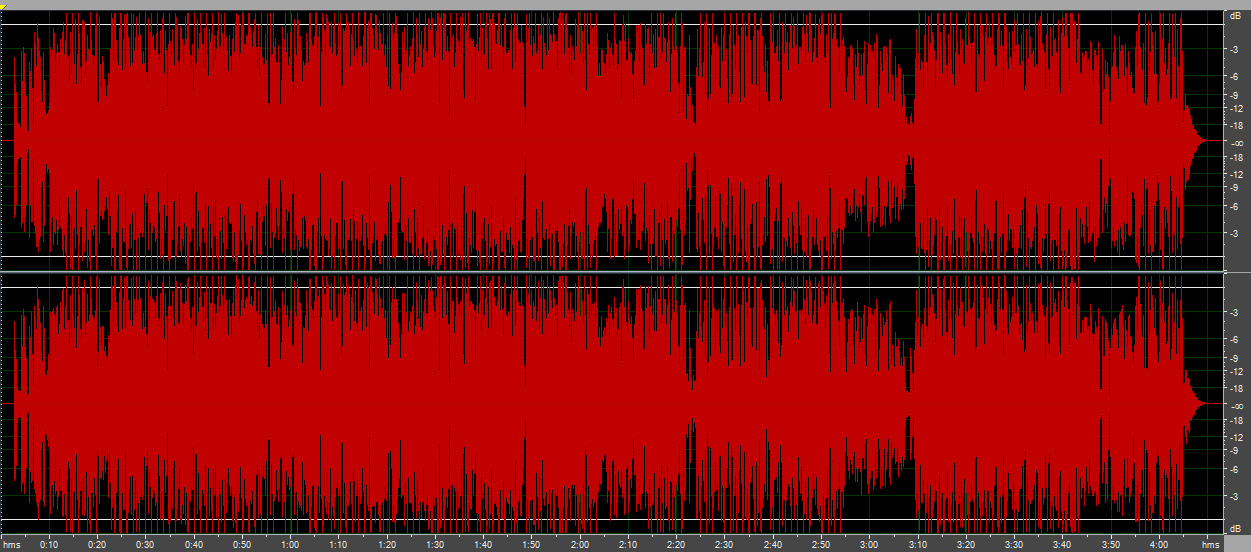The width and height of the screenshot is (1251, 552).
Task: Click the upper channel's -∞ level mark
Action: point(1237,142)
